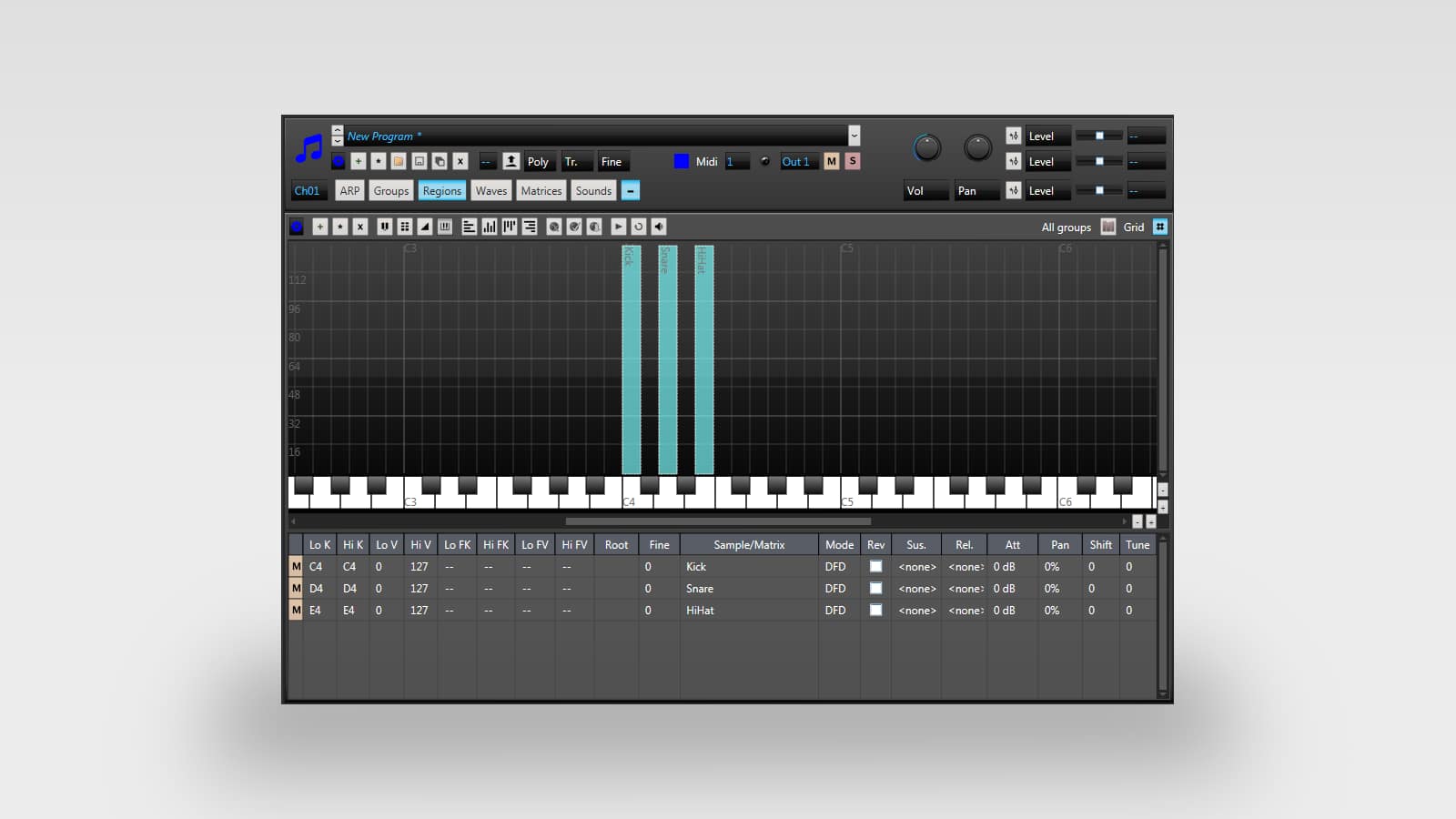1456x819 pixels.
Task: Click the vertical bars icon in regions toolbar
Action: click(489, 227)
